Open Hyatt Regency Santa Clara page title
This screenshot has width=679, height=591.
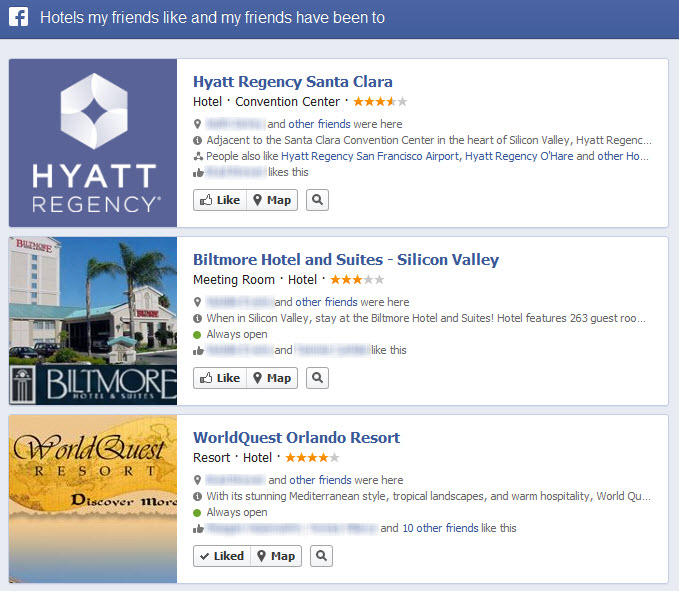(293, 82)
